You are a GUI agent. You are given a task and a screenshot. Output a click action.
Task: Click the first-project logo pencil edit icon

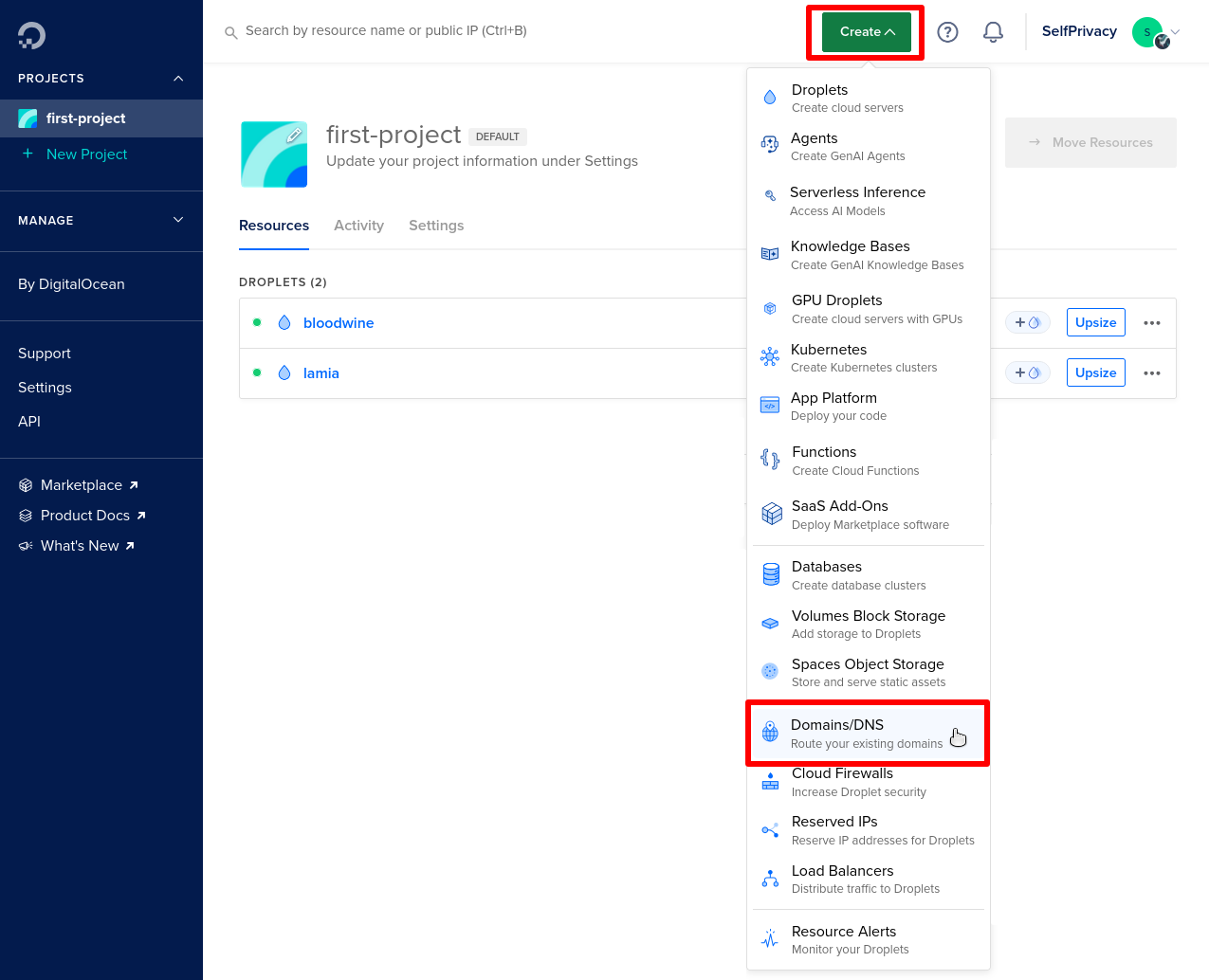[294, 135]
